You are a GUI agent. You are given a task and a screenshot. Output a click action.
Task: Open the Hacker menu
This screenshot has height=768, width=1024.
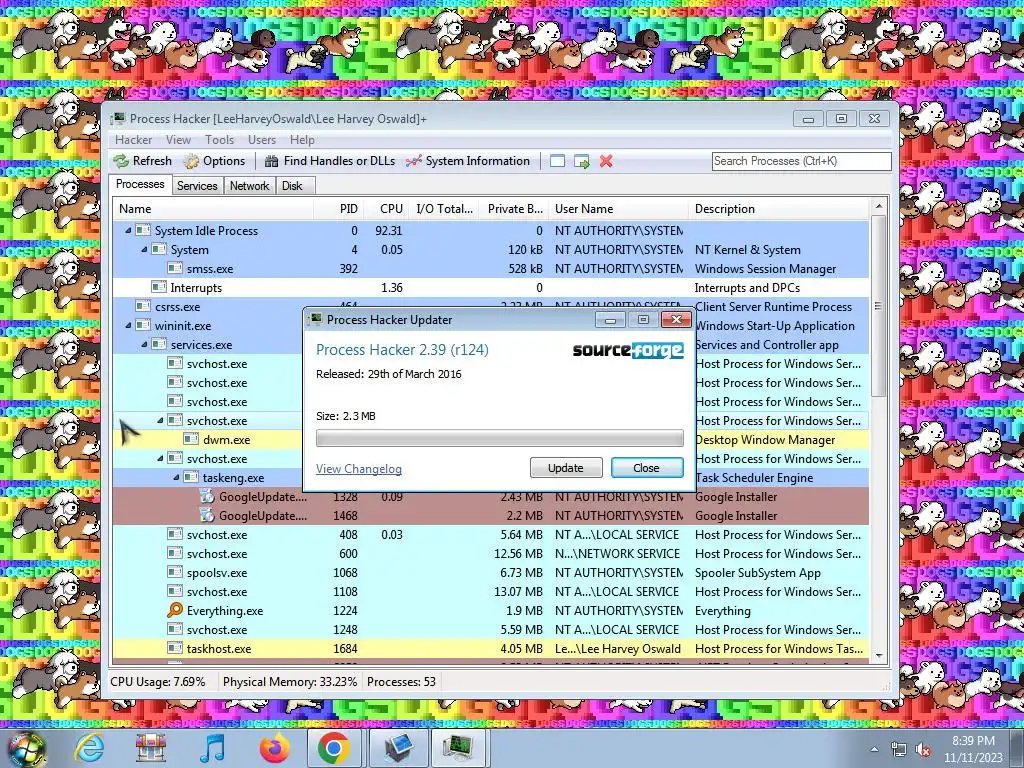[x=133, y=140]
